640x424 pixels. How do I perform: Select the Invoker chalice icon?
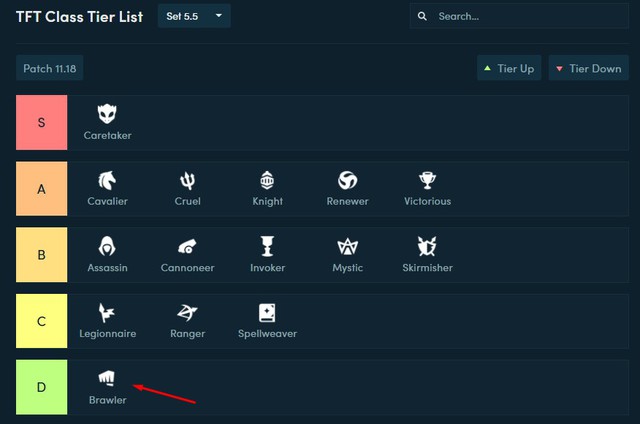(267, 246)
